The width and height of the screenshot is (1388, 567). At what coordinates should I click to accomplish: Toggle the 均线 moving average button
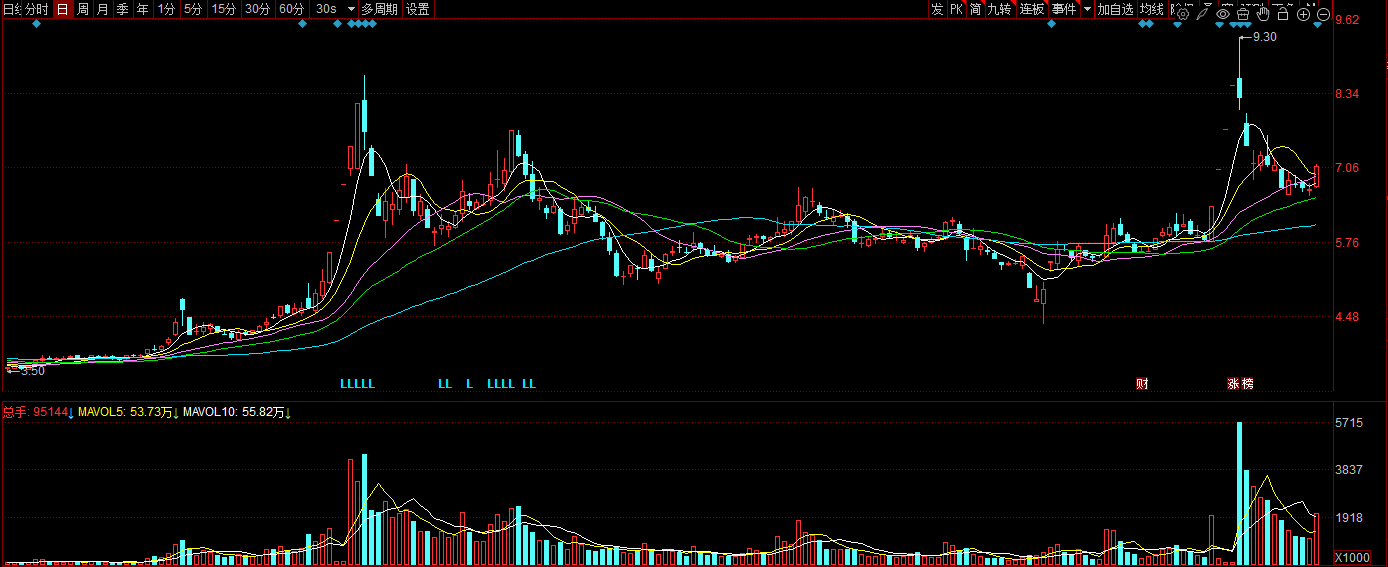click(x=1153, y=9)
